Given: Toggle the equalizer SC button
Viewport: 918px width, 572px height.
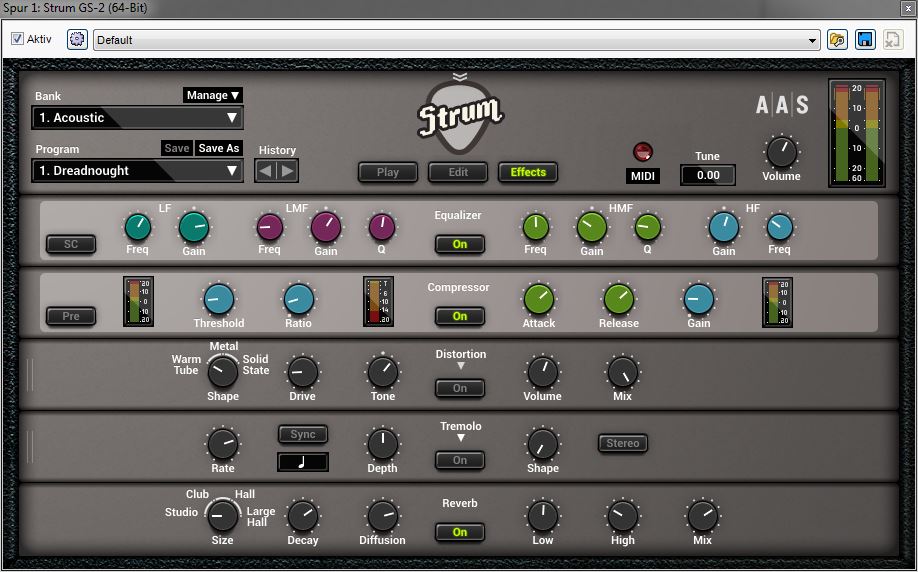Looking at the screenshot, I should (71, 244).
